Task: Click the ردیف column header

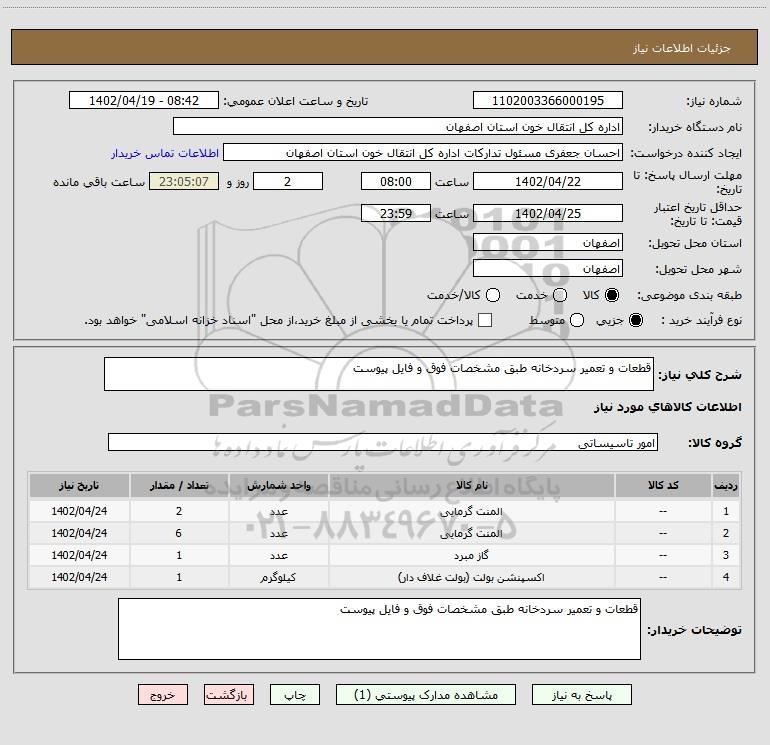Action: pyautogui.click(x=726, y=486)
